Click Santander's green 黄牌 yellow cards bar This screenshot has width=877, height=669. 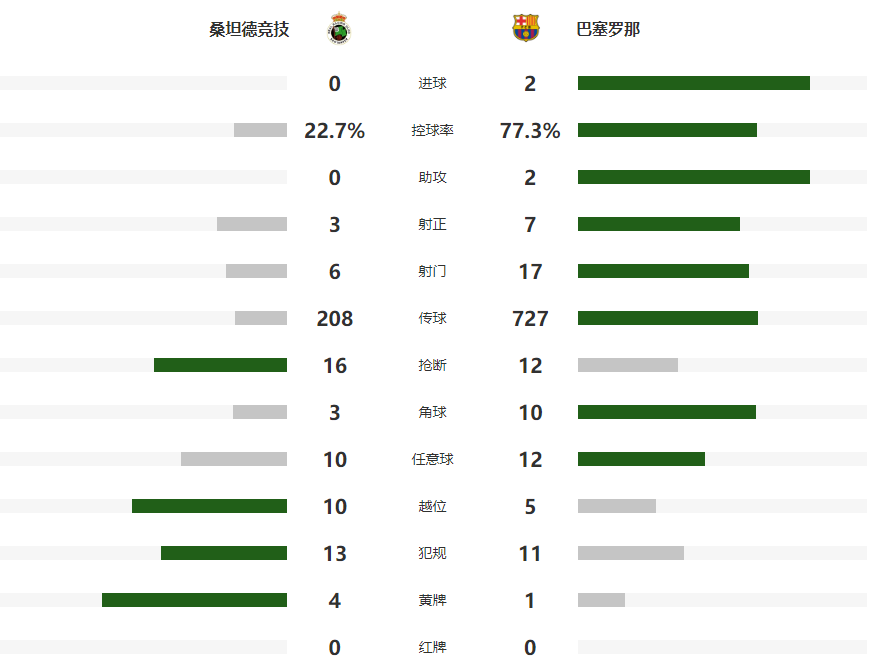[194, 600]
